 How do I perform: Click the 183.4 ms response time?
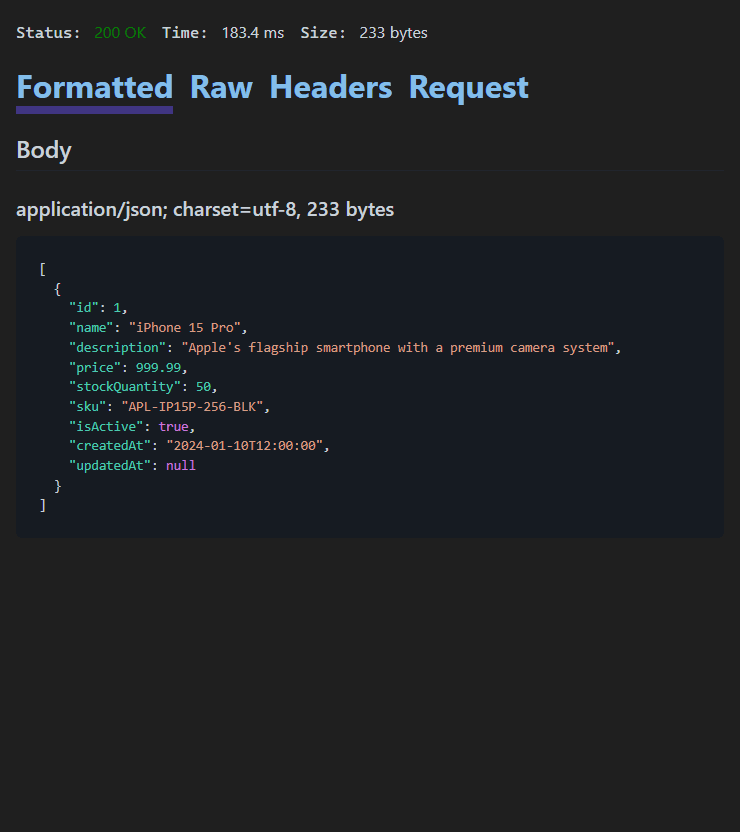pyautogui.click(x=252, y=33)
